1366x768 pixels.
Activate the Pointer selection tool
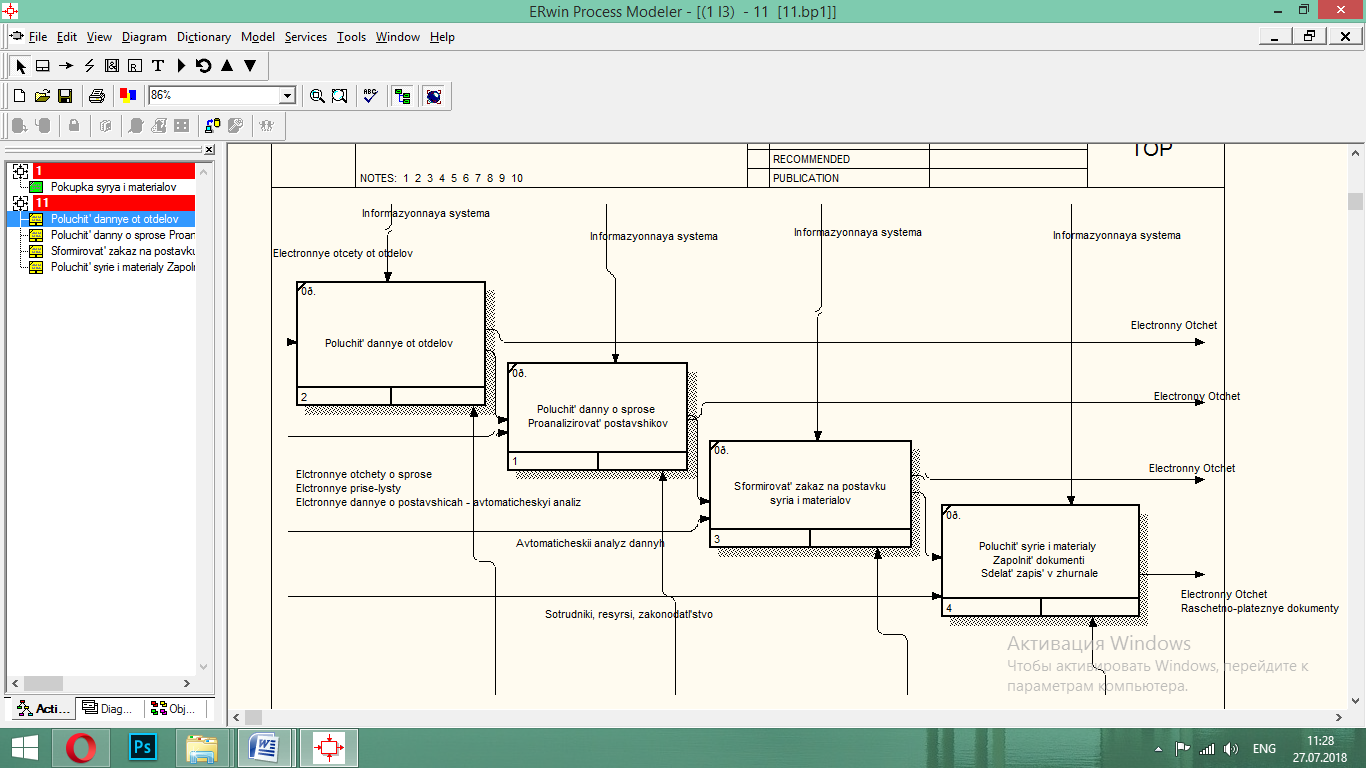coord(21,66)
